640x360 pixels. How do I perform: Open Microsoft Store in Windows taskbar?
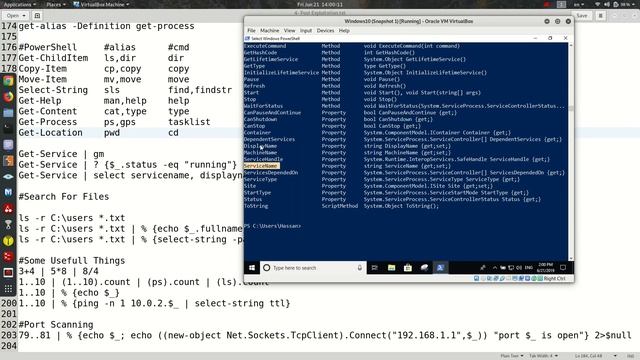[x=408, y=268]
